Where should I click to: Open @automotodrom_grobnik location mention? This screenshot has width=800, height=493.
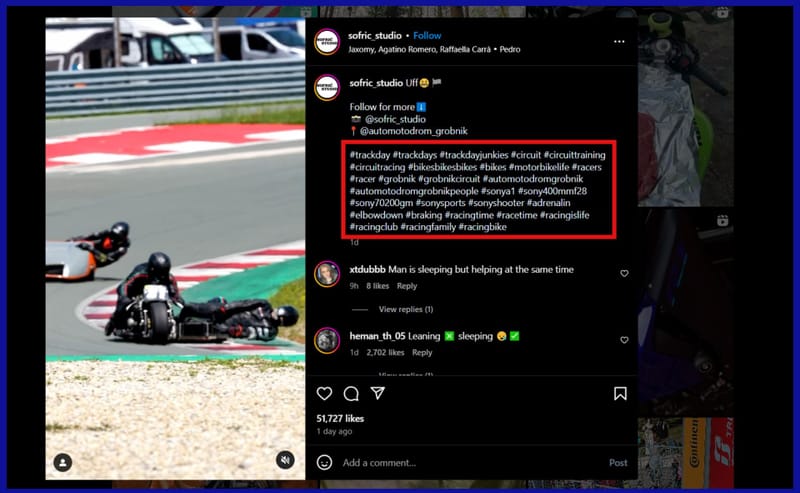(x=413, y=131)
